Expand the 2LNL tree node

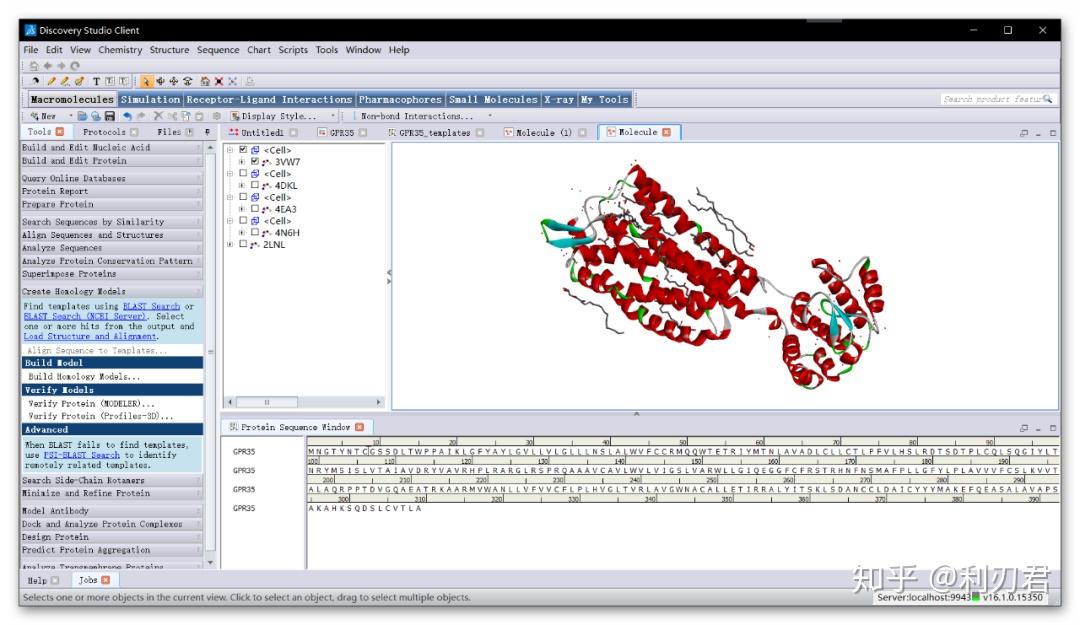pos(230,245)
